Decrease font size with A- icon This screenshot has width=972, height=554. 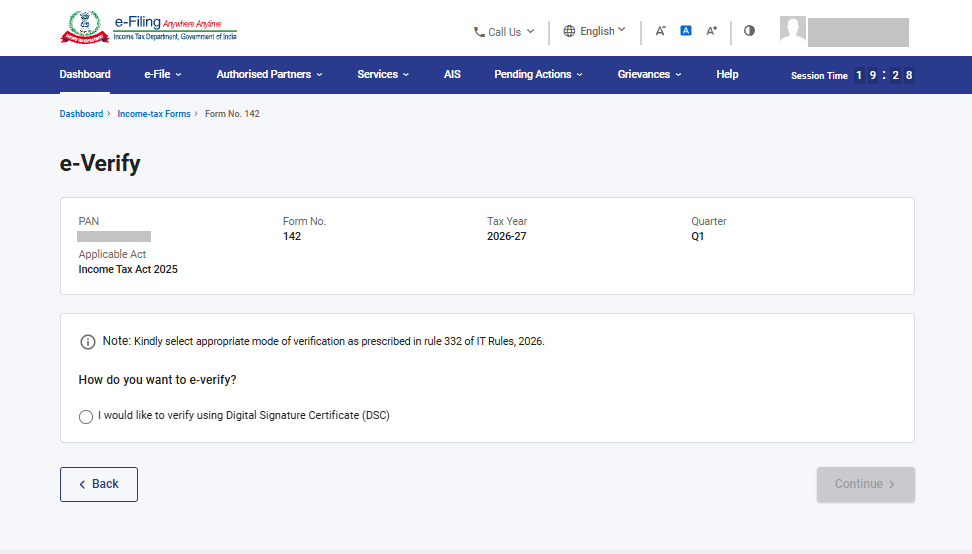[x=660, y=31]
